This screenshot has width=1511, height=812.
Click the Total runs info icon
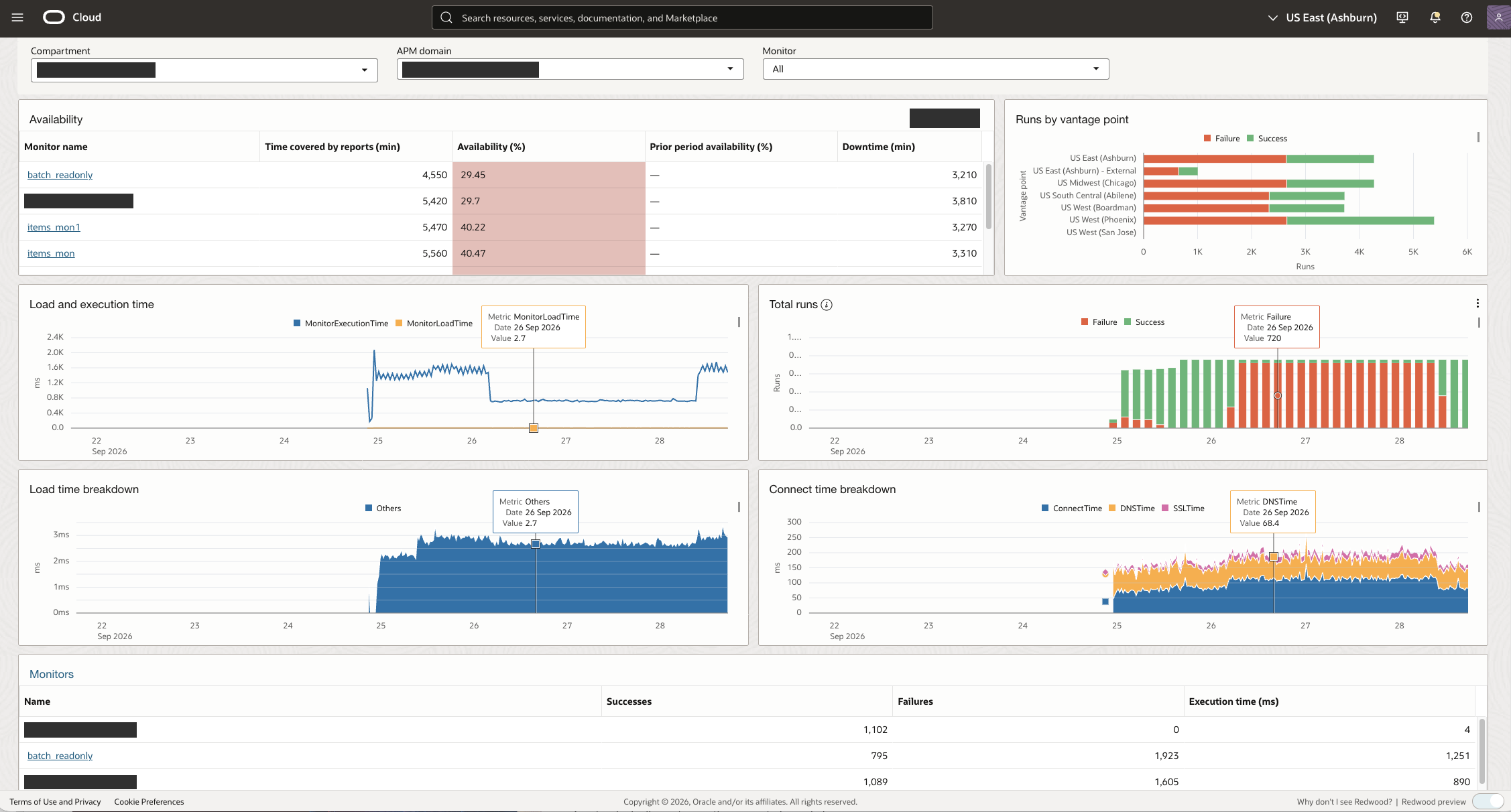[x=827, y=305]
